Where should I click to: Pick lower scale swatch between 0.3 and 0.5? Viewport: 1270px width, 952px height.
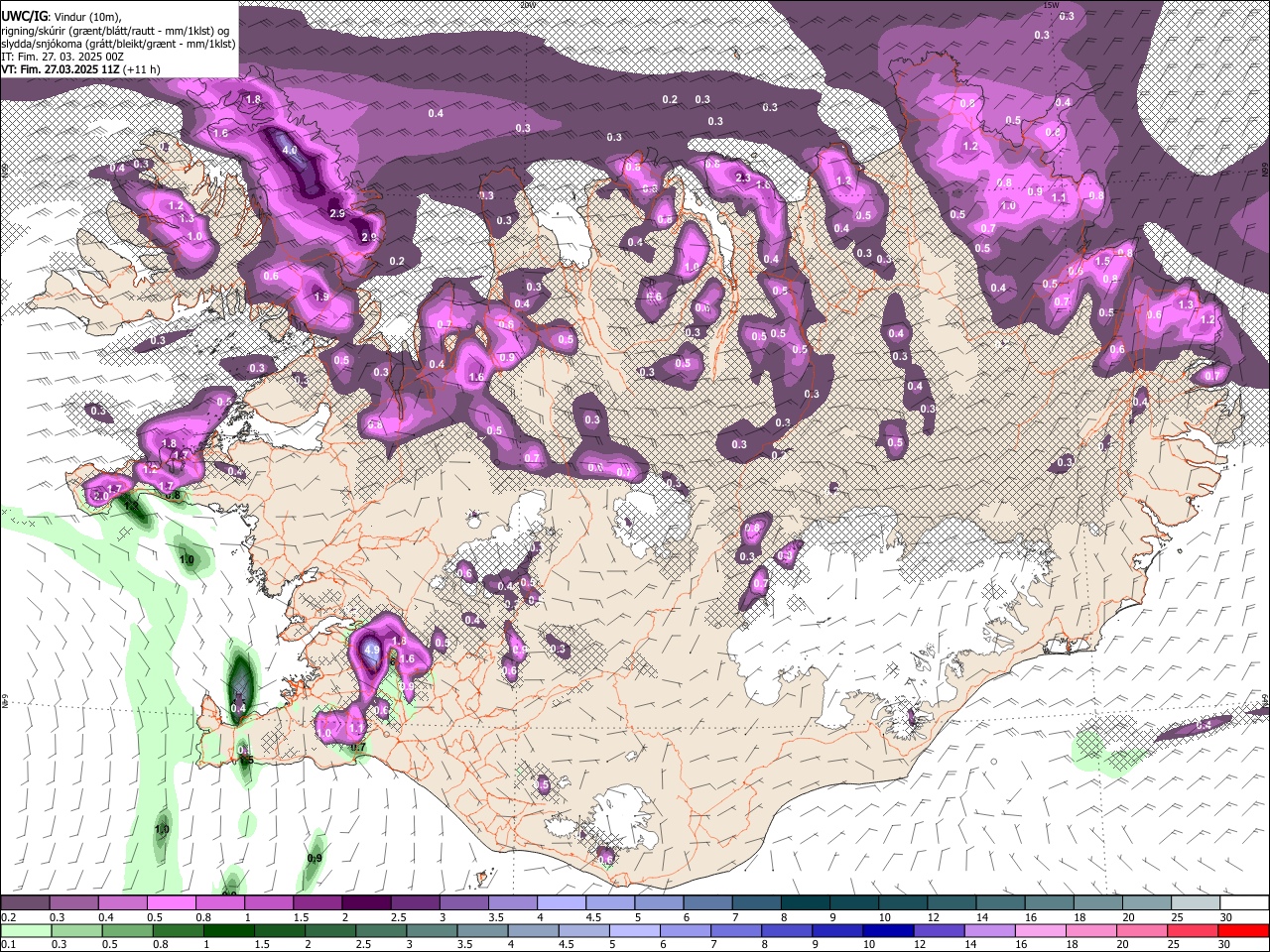(75, 930)
